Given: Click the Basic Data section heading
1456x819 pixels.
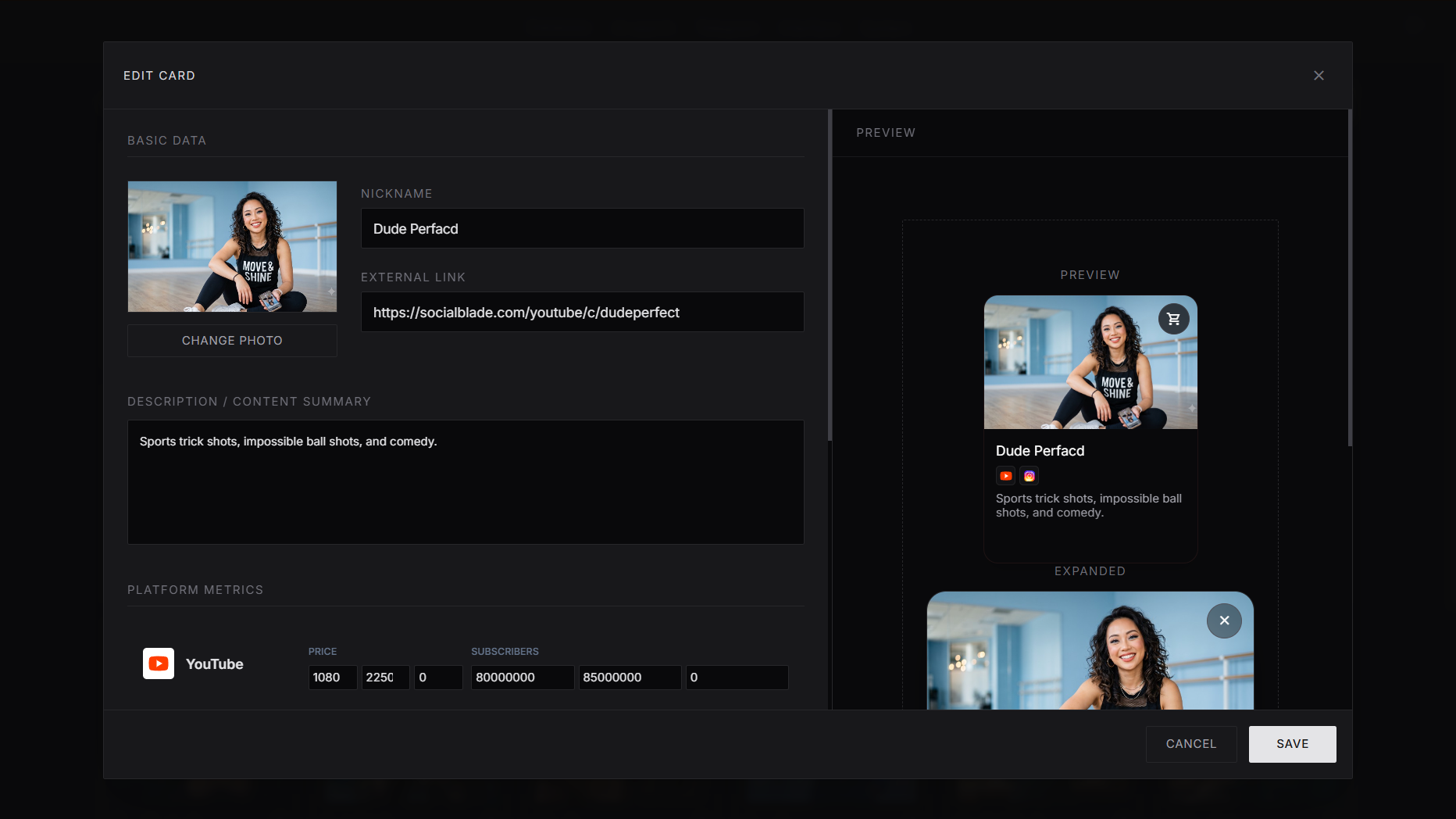Looking at the screenshot, I should pos(166,141).
